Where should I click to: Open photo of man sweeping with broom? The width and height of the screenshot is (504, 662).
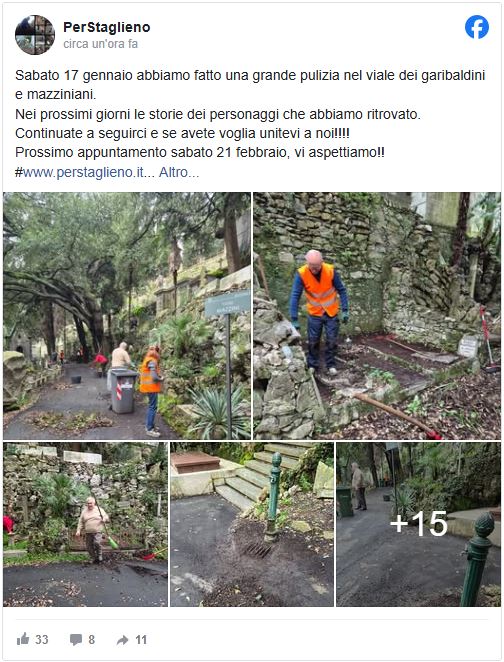click(86, 524)
